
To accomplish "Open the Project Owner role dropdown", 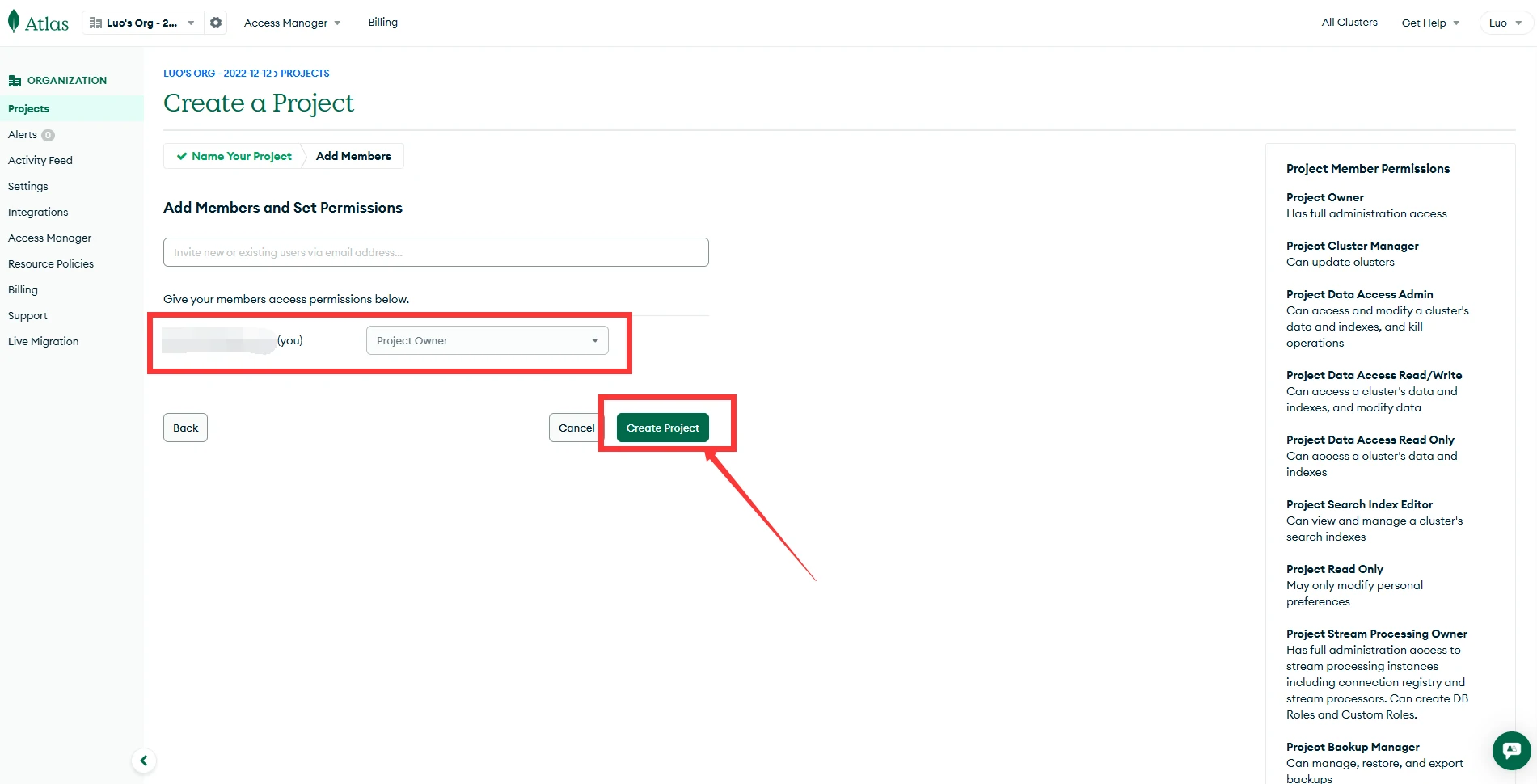I will coord(487,340).
